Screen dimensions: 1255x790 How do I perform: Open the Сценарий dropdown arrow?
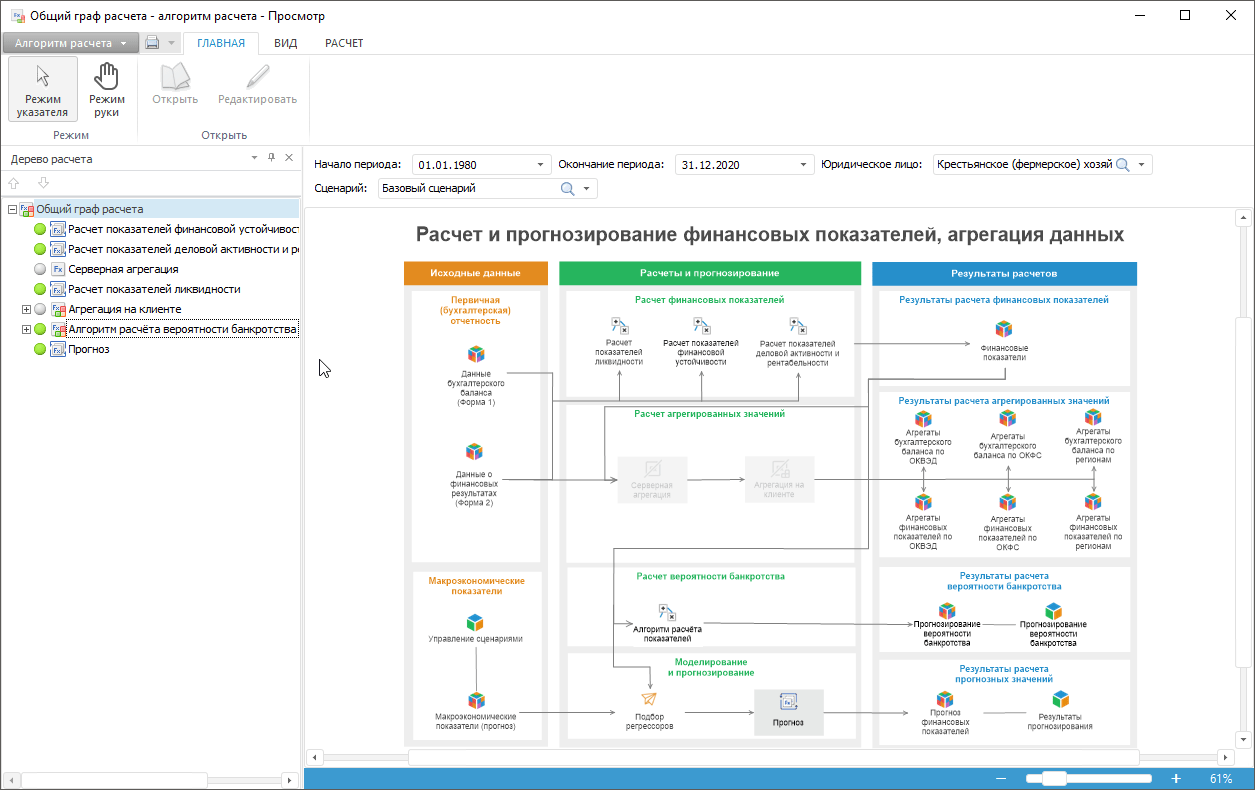(x=587, y=188)
